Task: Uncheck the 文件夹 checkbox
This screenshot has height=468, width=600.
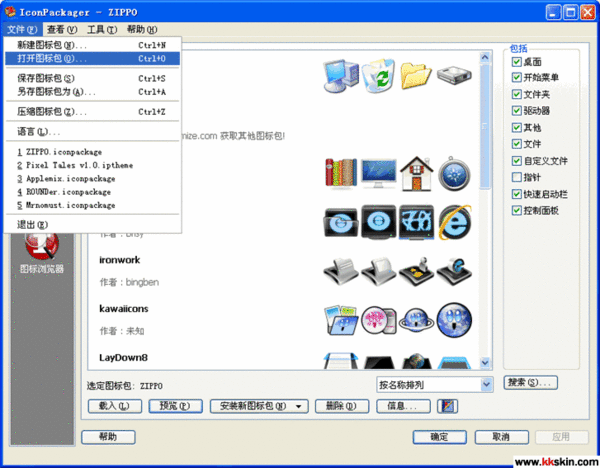Action: (517, 94)
